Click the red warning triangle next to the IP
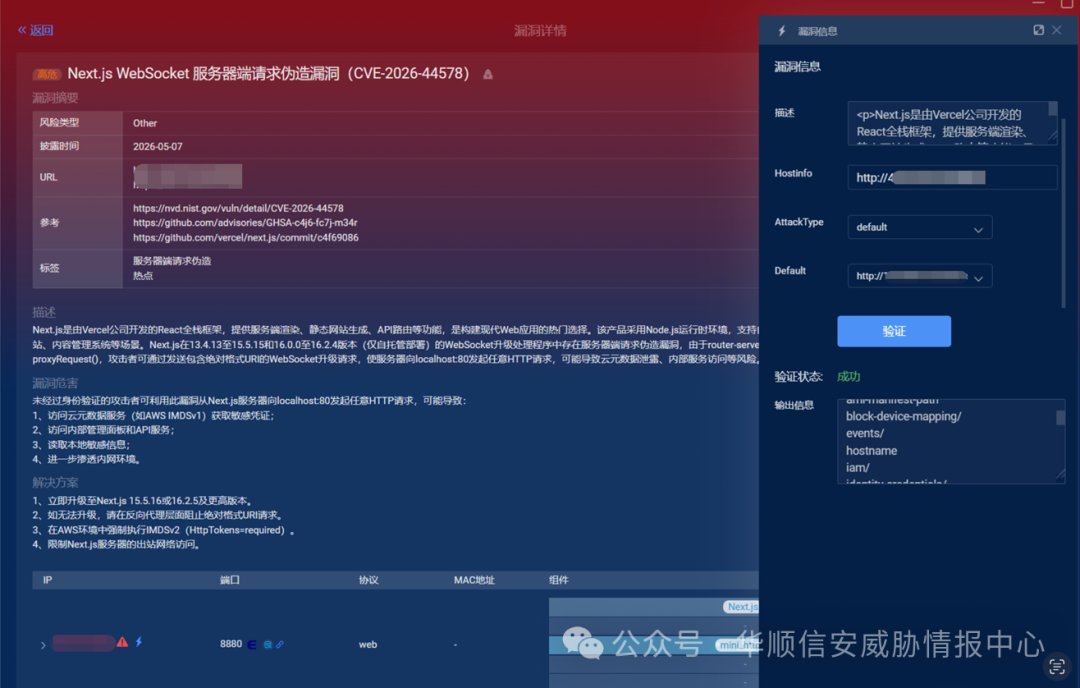The height and width of the screenshot is (688, 1080). click(123, 642)
